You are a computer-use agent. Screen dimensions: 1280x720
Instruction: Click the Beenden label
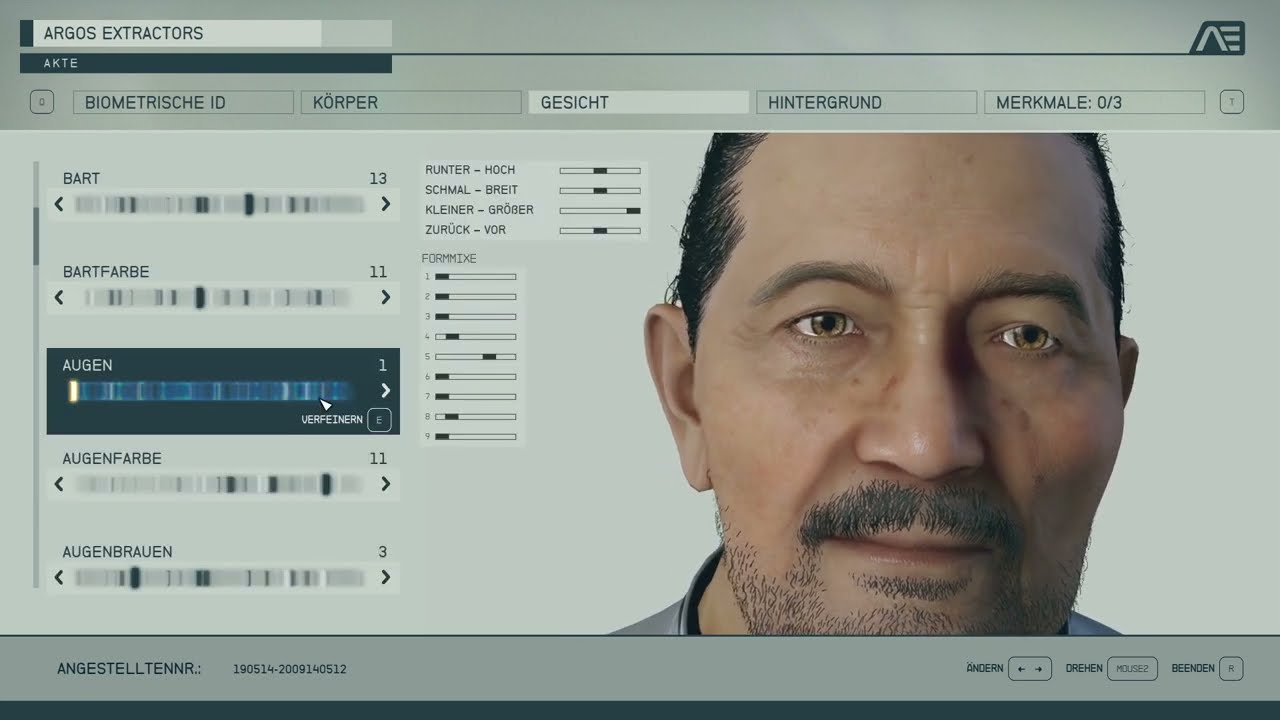[1193, 668]
